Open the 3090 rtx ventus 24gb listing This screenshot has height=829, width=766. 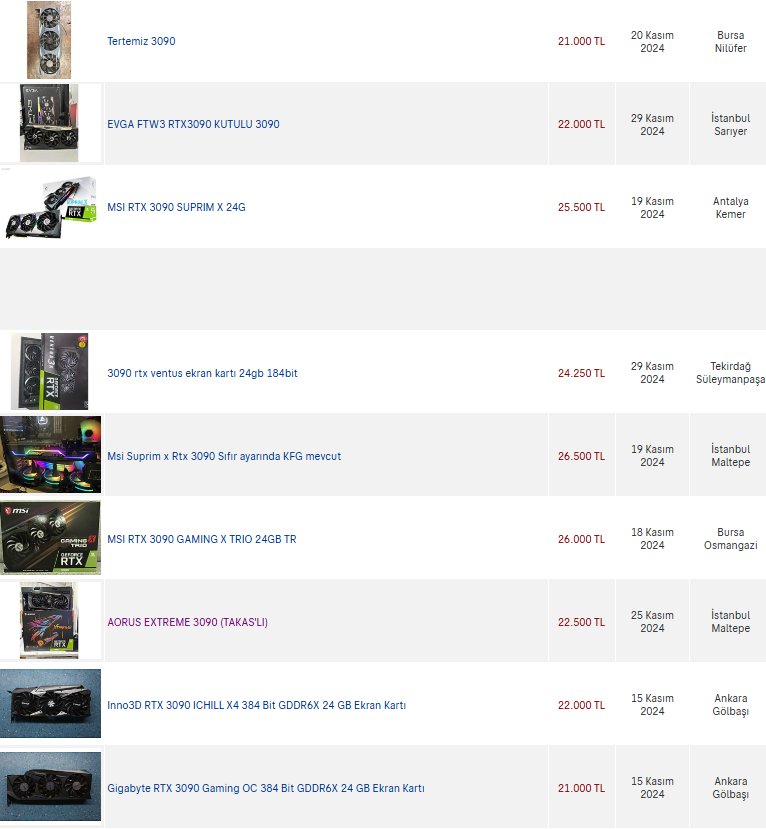tap(202, 373)
